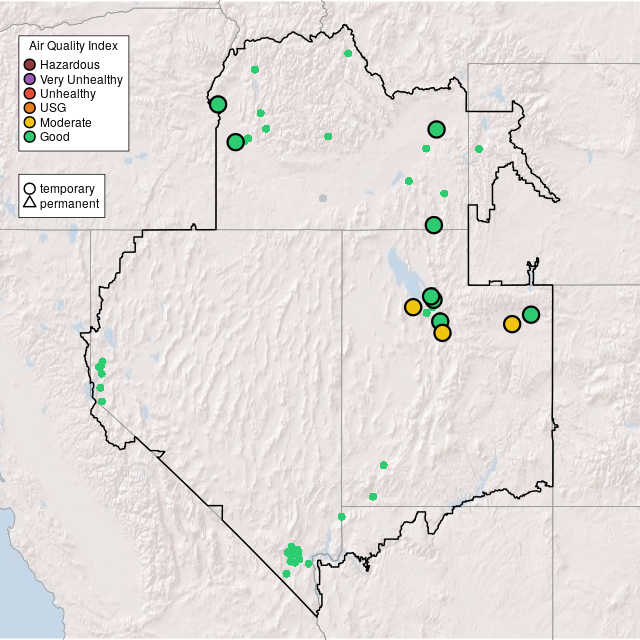The image size is (640, 640).
Task: Click the Unhealthy red legend circle
Action: pos(30,93)
